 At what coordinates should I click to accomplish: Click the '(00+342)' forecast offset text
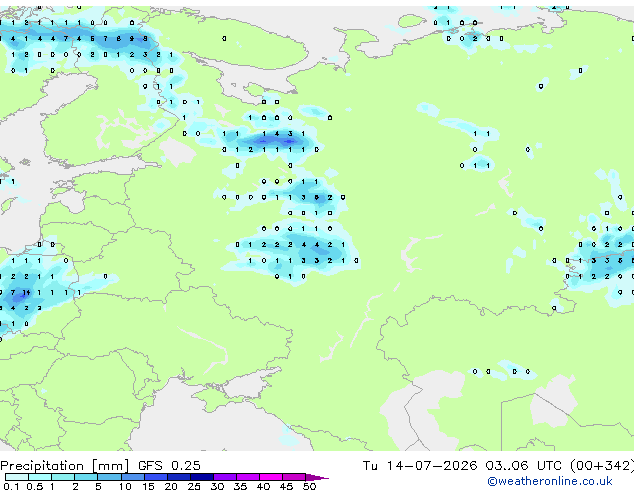point(602,466)
